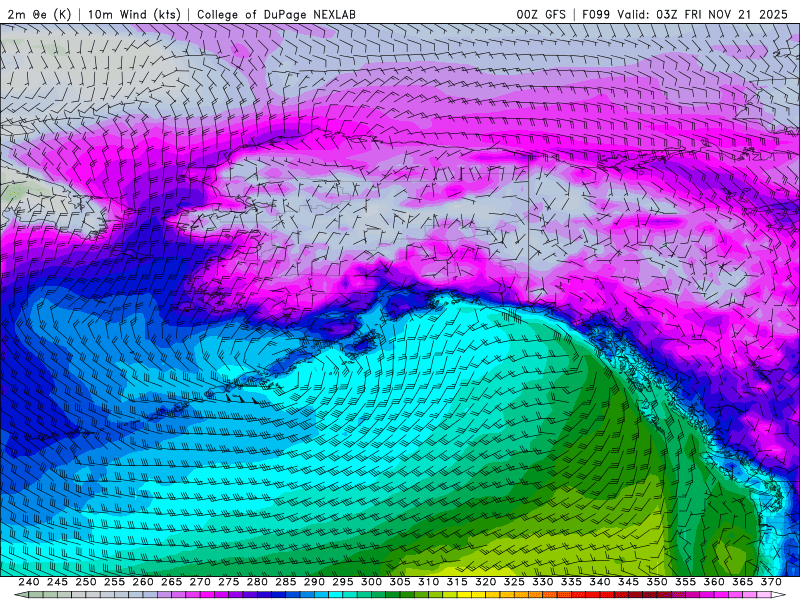This screenshot has height=600, width=800.
Task: Click the "03Z FRI NOV 21 2025" valid time
Action: [722, 14]
